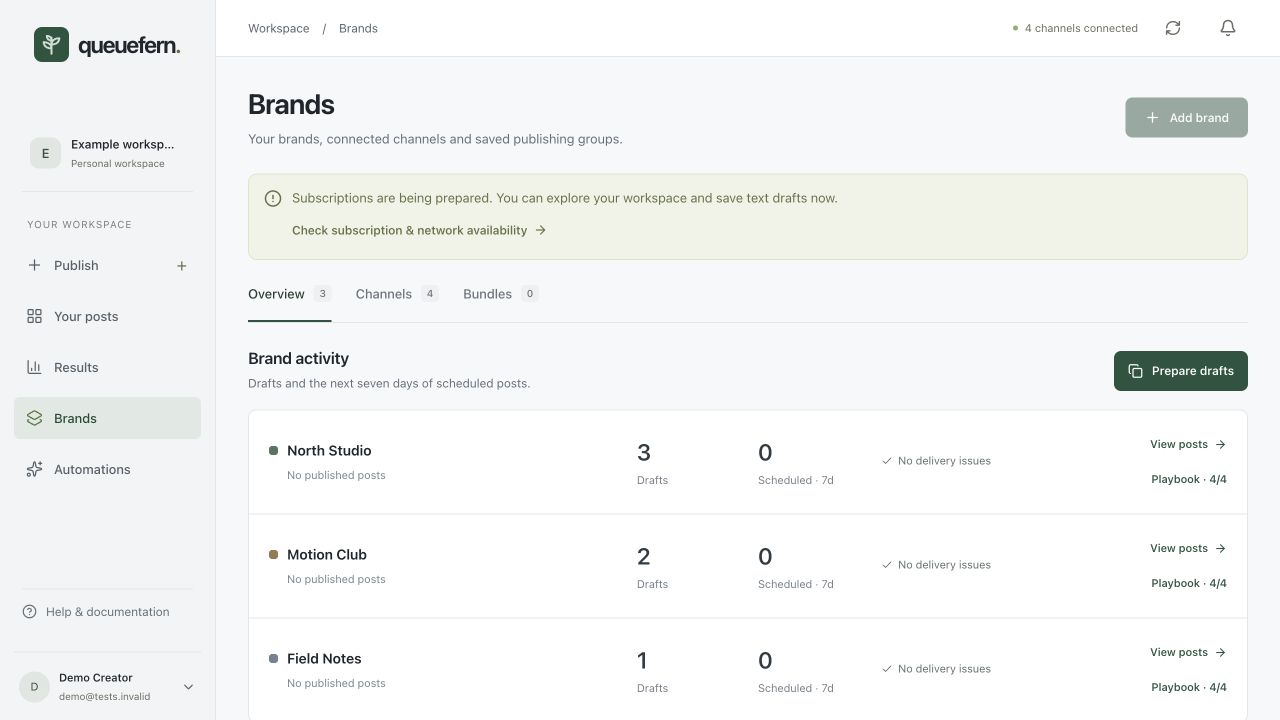1280x720 pixels.
Task: Open North Studio Playbook 4/4
Action: 1189,479
